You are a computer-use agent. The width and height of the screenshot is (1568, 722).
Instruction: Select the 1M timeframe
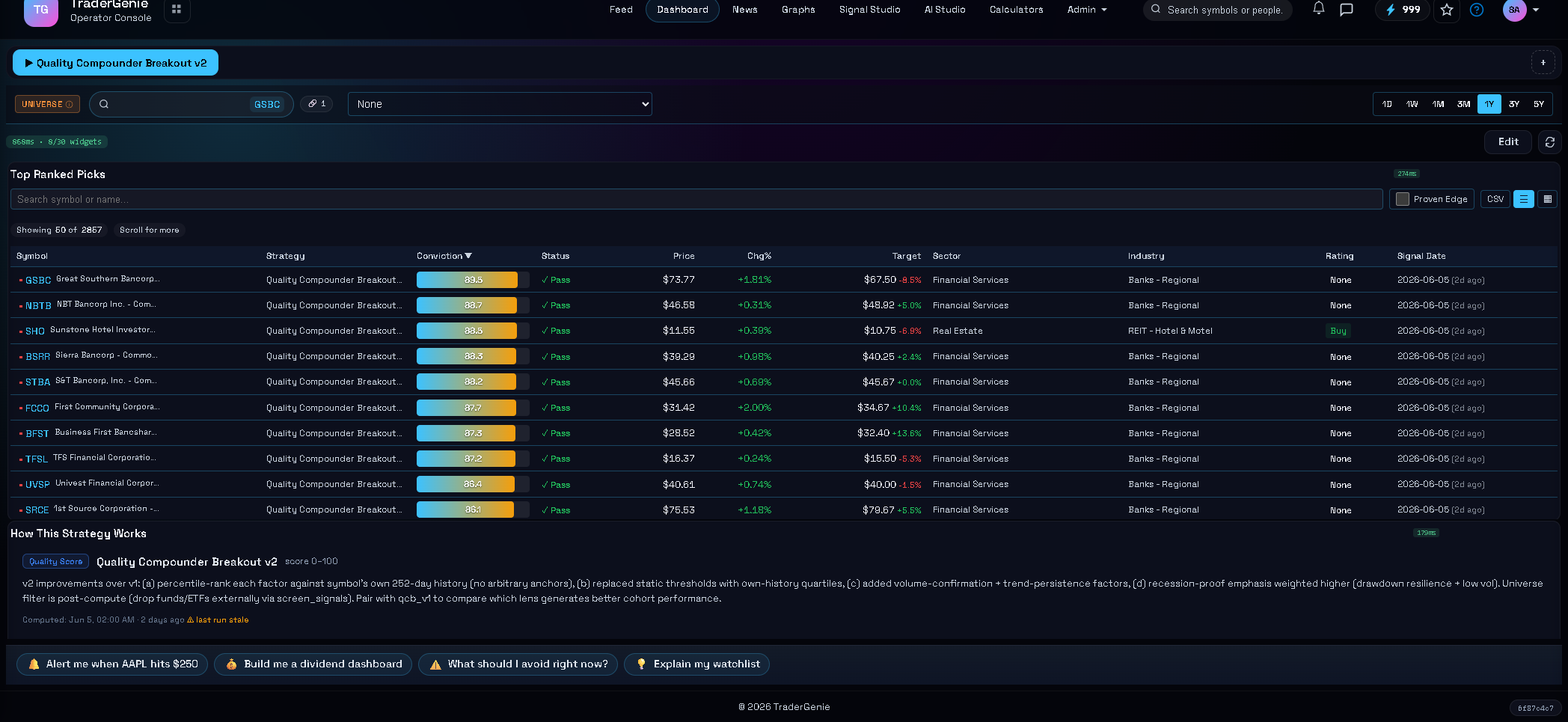point(1438,104)
